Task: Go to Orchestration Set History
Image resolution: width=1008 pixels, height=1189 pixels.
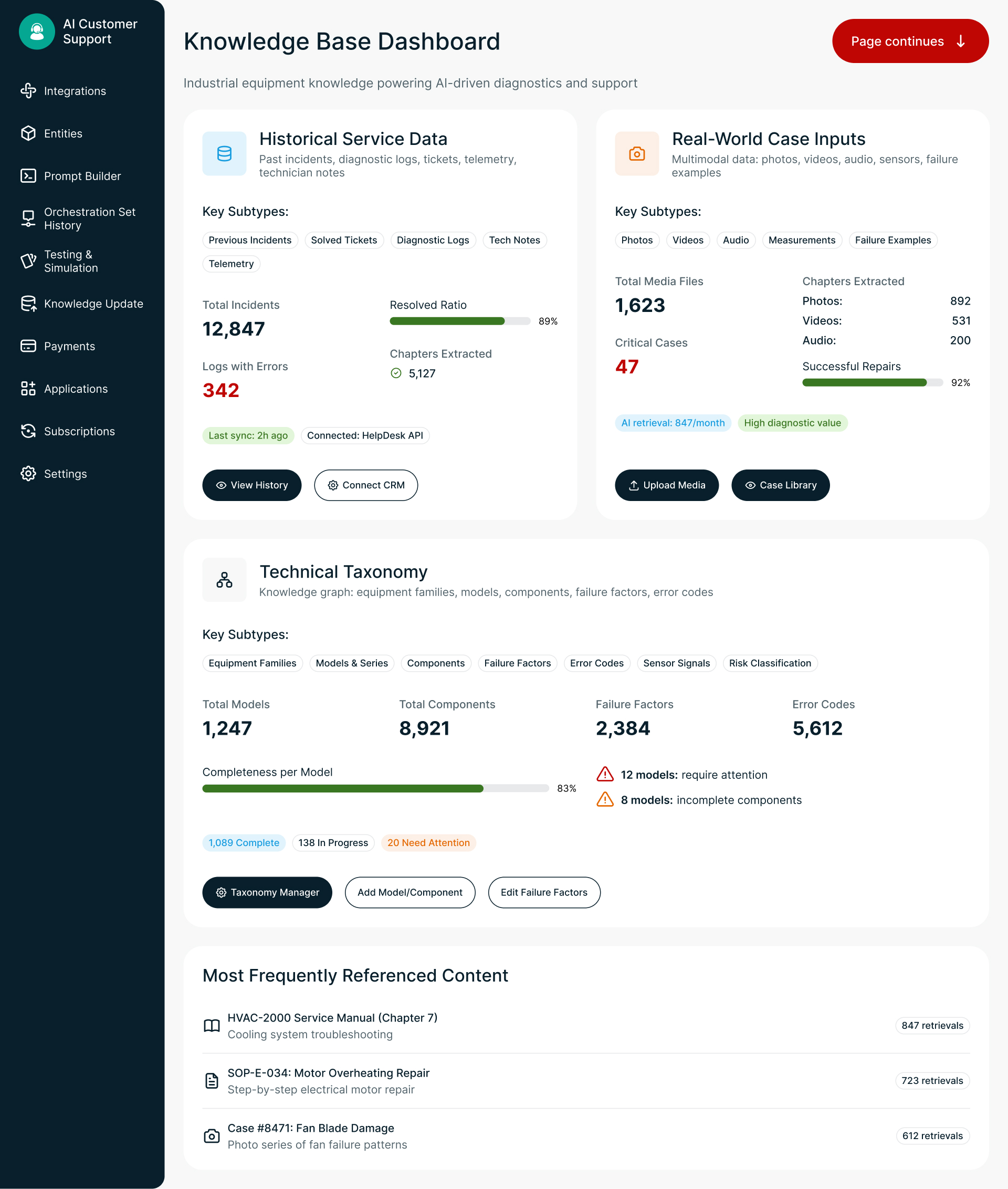Action: click(89, 218)
